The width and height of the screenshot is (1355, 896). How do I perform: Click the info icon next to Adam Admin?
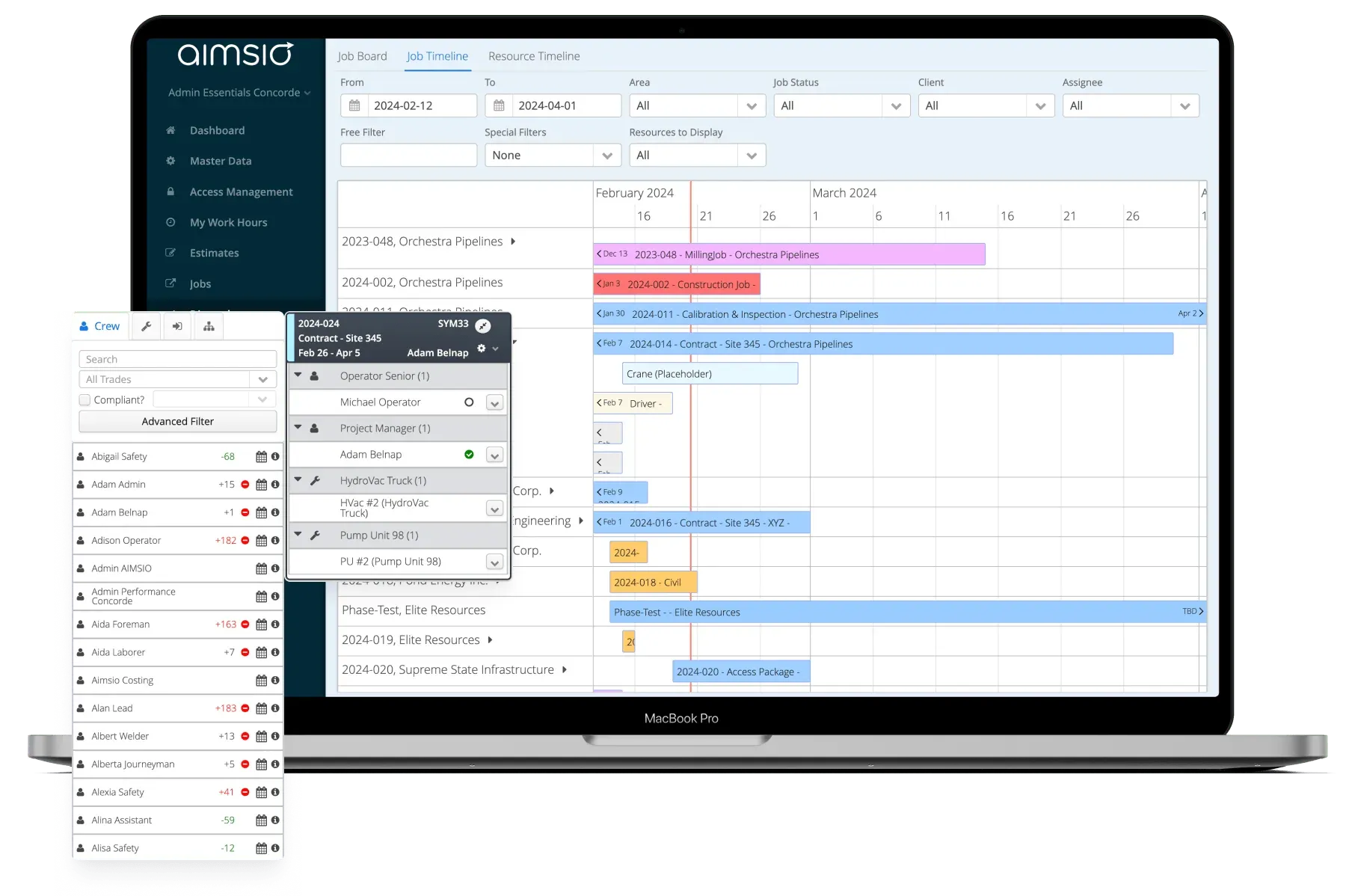click(275, 484)
